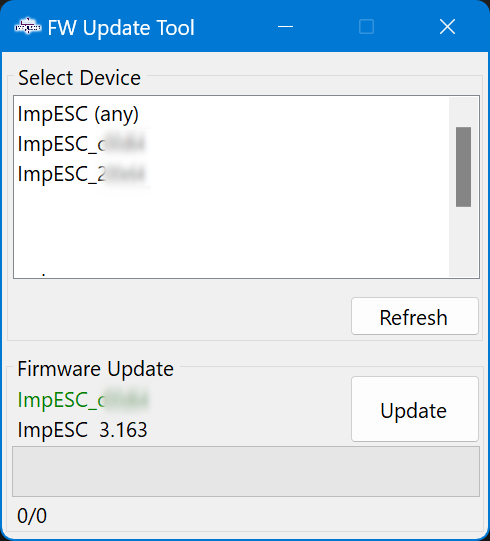
Task: Minimize the FW Update Tool window
Action: pos(285,27)
